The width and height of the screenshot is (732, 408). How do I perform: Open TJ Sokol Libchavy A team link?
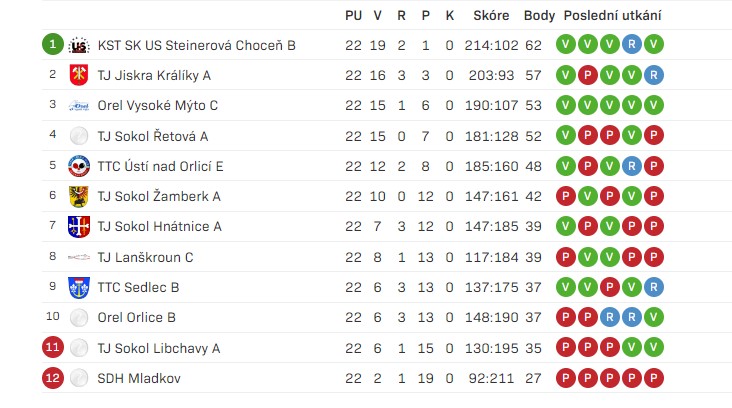pyautogui.click(x=159, y=348)
